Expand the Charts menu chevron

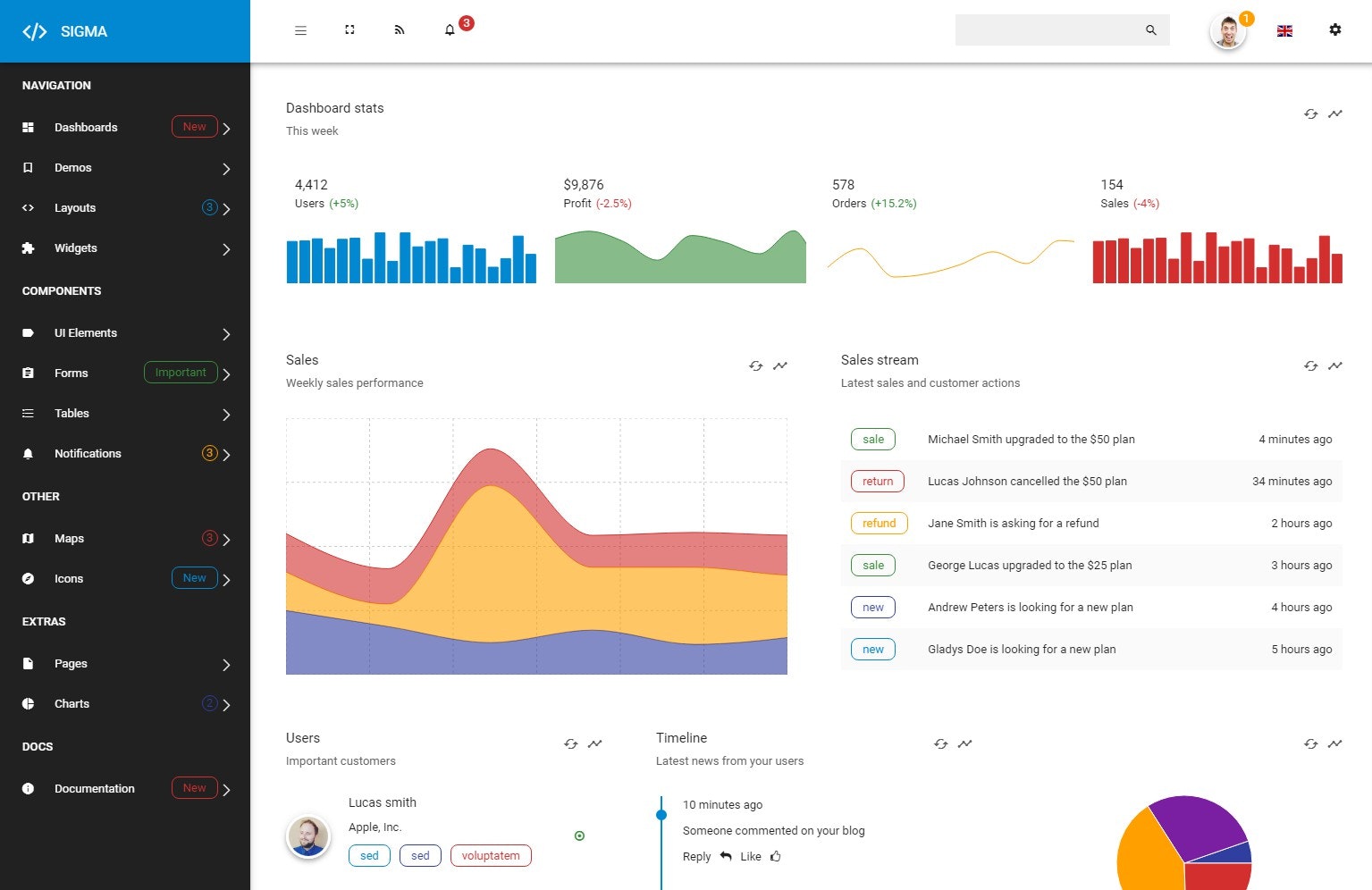[x=226, y=704]
